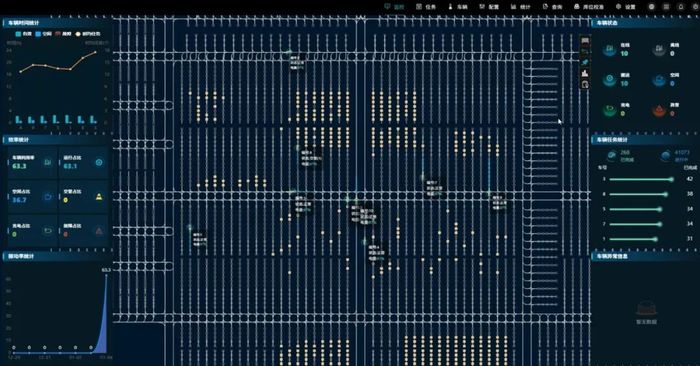Click the bottom icon in map floating toolbar
700x366 pixels.
coord(585,84)
